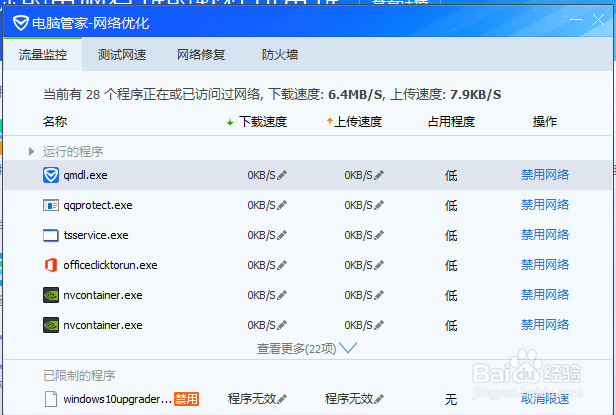Edit upload speed limit pencil for qmdl.exe

379,175
